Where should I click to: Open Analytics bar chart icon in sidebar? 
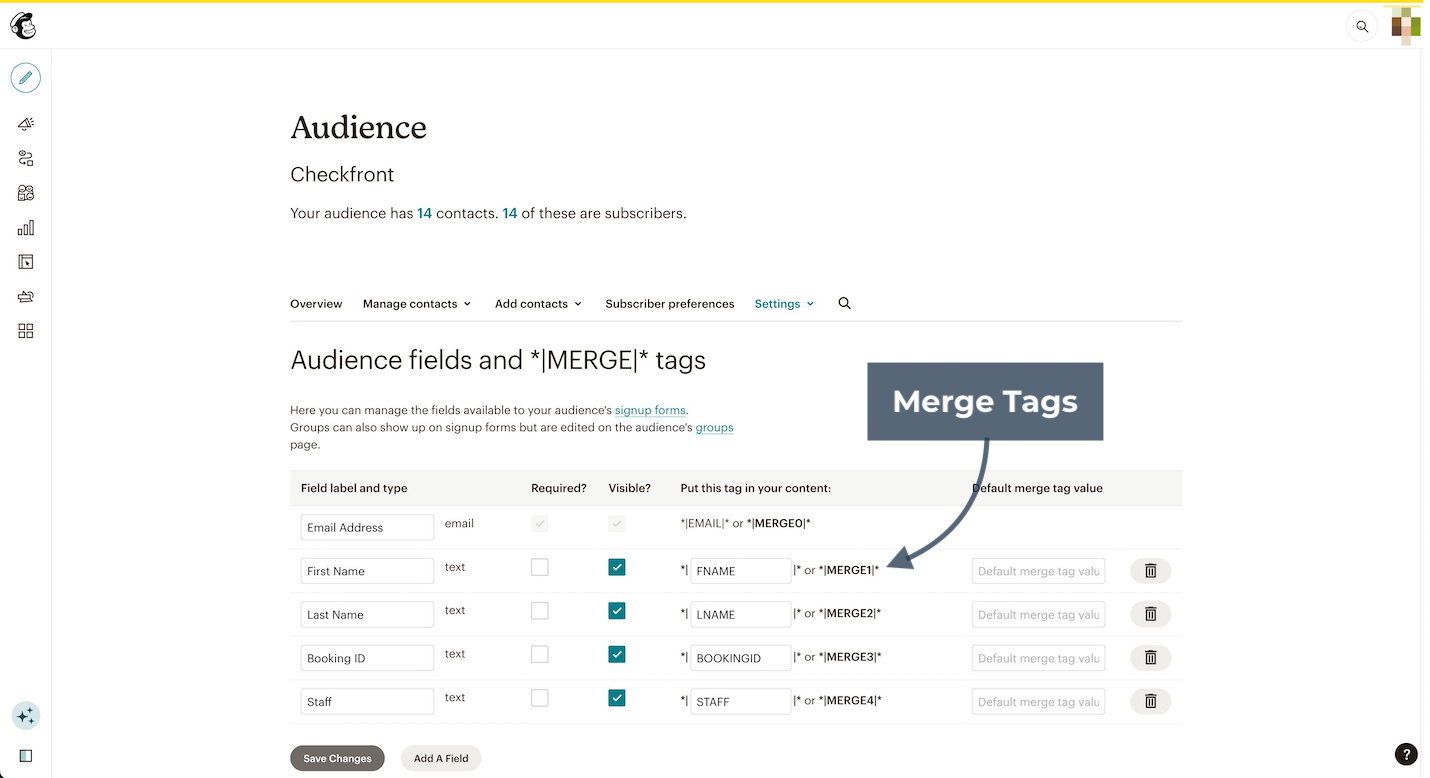26,228
